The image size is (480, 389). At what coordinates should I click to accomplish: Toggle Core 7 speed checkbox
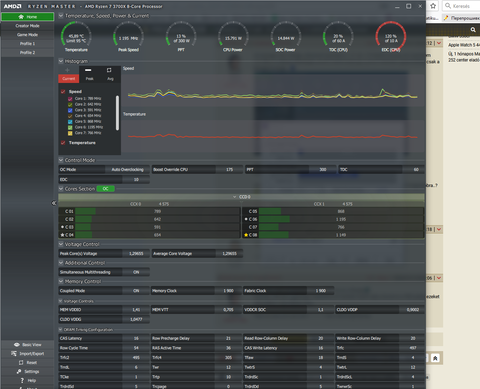(x=70, y=133)
